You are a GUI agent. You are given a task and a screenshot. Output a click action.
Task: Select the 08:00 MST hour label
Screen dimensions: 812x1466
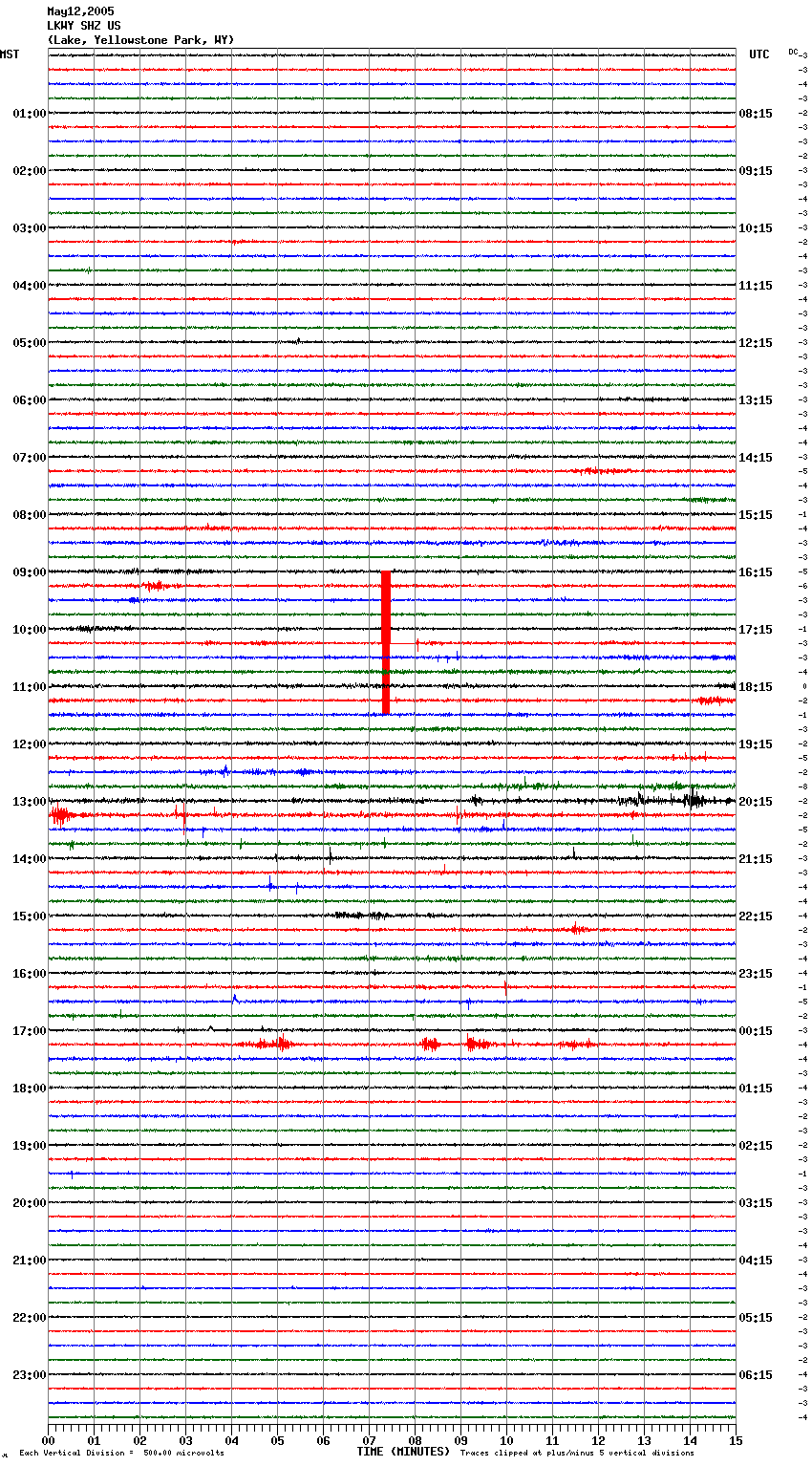tap(30, 515)
